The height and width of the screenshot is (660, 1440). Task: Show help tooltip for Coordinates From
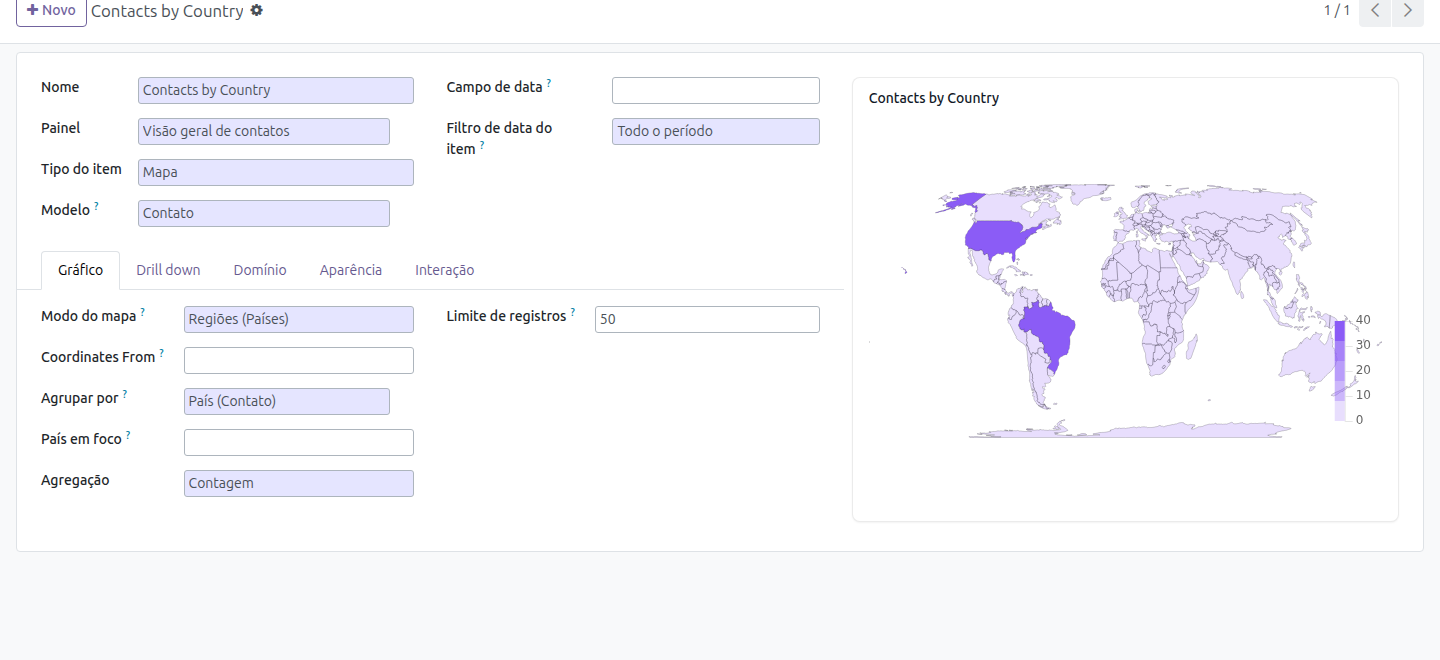click(162, 353)
